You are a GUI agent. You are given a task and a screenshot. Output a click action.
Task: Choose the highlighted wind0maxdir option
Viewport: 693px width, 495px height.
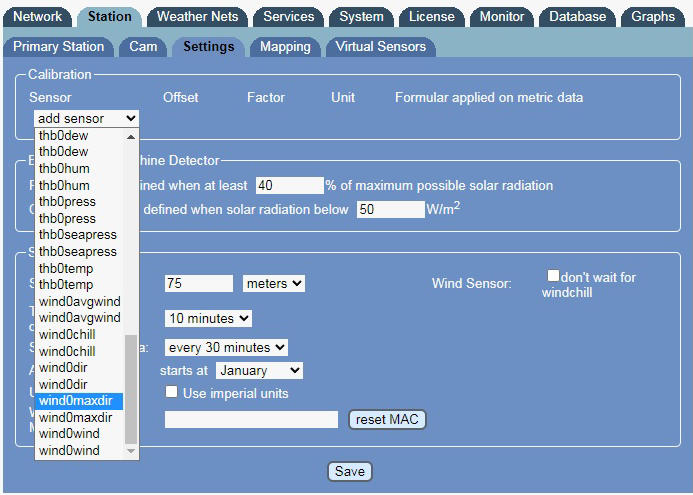click(x=79, y=401)
